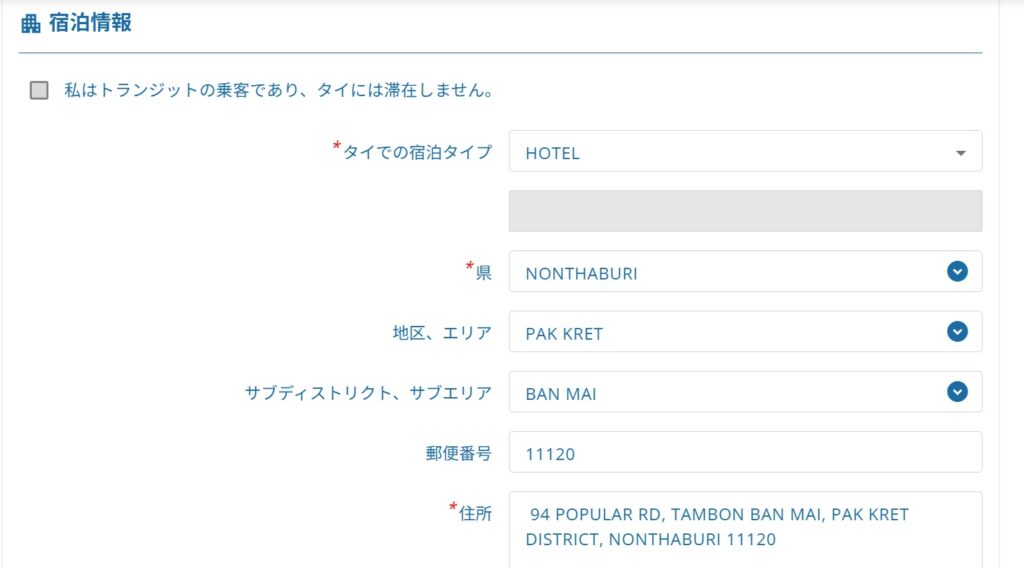Click the transit passenger checkbox label text
Viewport: 1024px width, 568px height.
279,90
